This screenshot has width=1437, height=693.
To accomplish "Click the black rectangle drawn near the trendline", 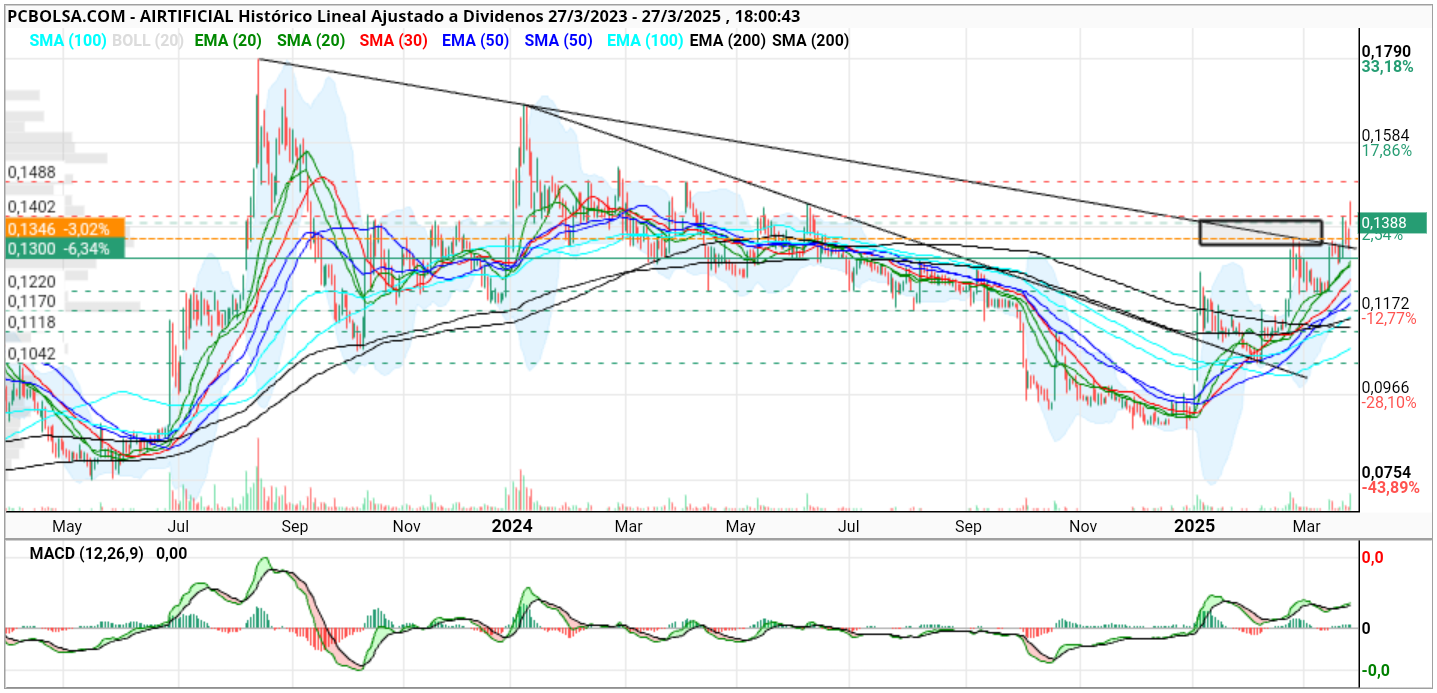I will 1260,232.
